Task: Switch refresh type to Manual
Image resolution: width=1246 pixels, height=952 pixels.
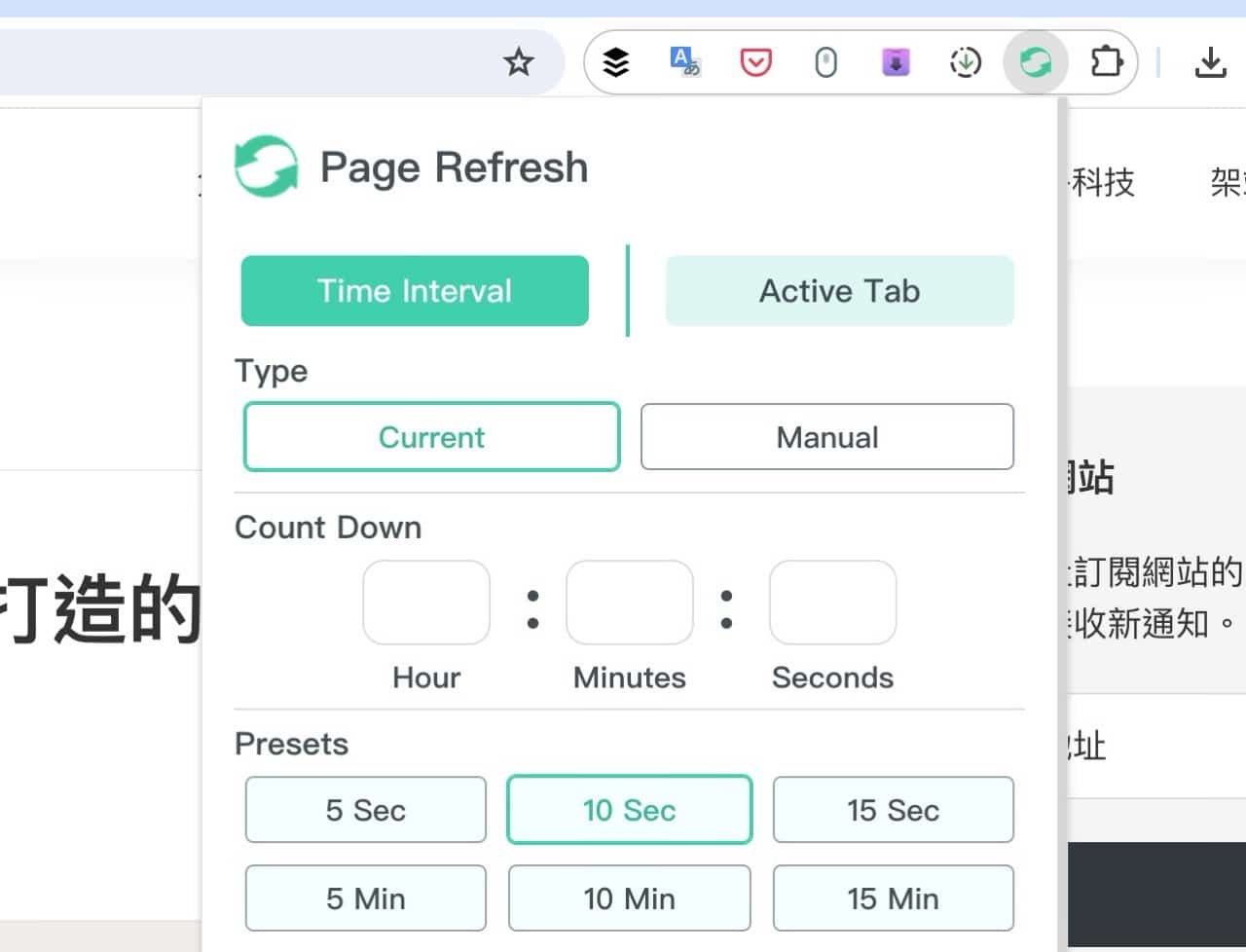Action: point(826,437)
